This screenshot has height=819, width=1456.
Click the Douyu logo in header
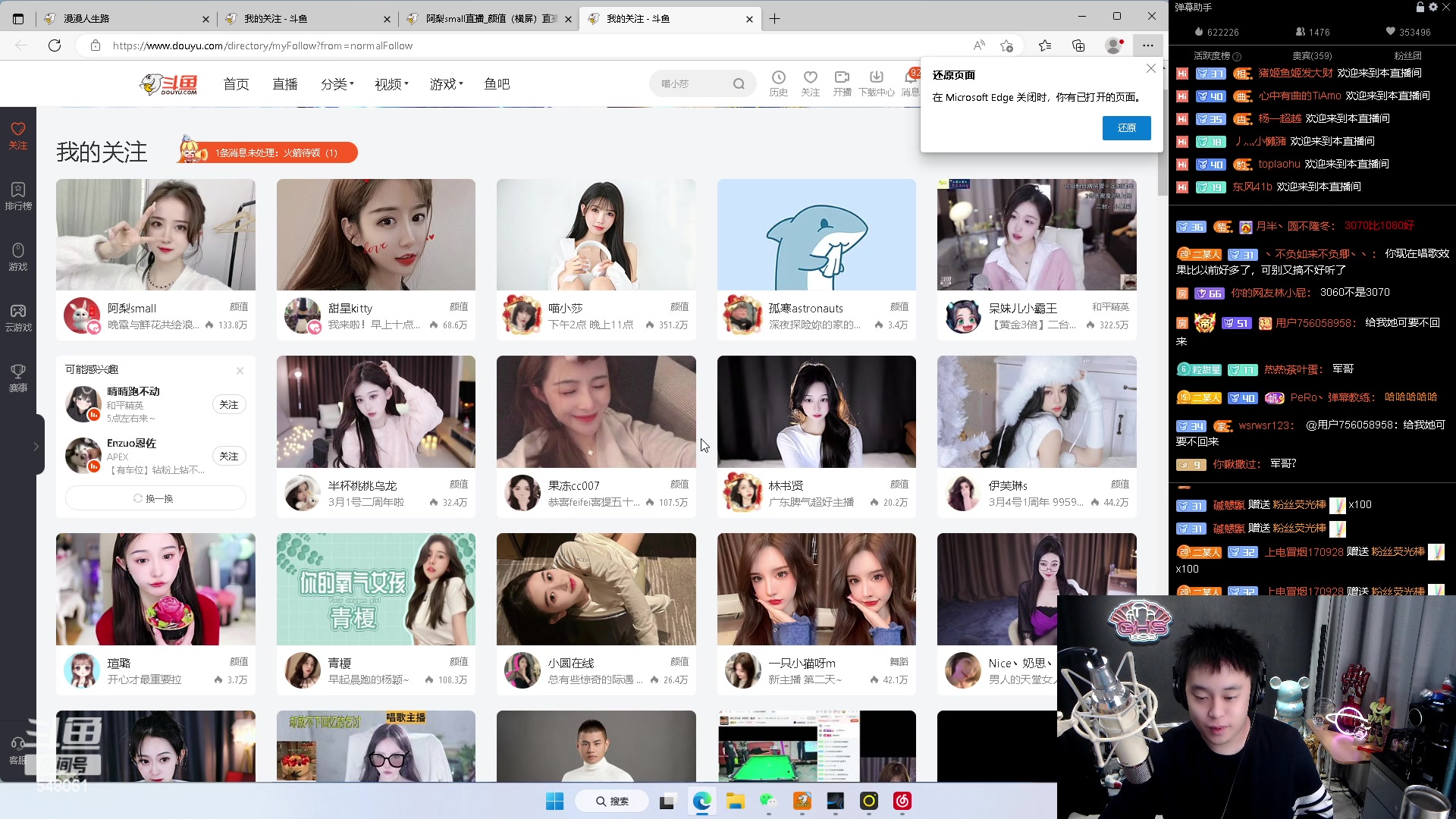pyautogui.click(x=169, y=84)
